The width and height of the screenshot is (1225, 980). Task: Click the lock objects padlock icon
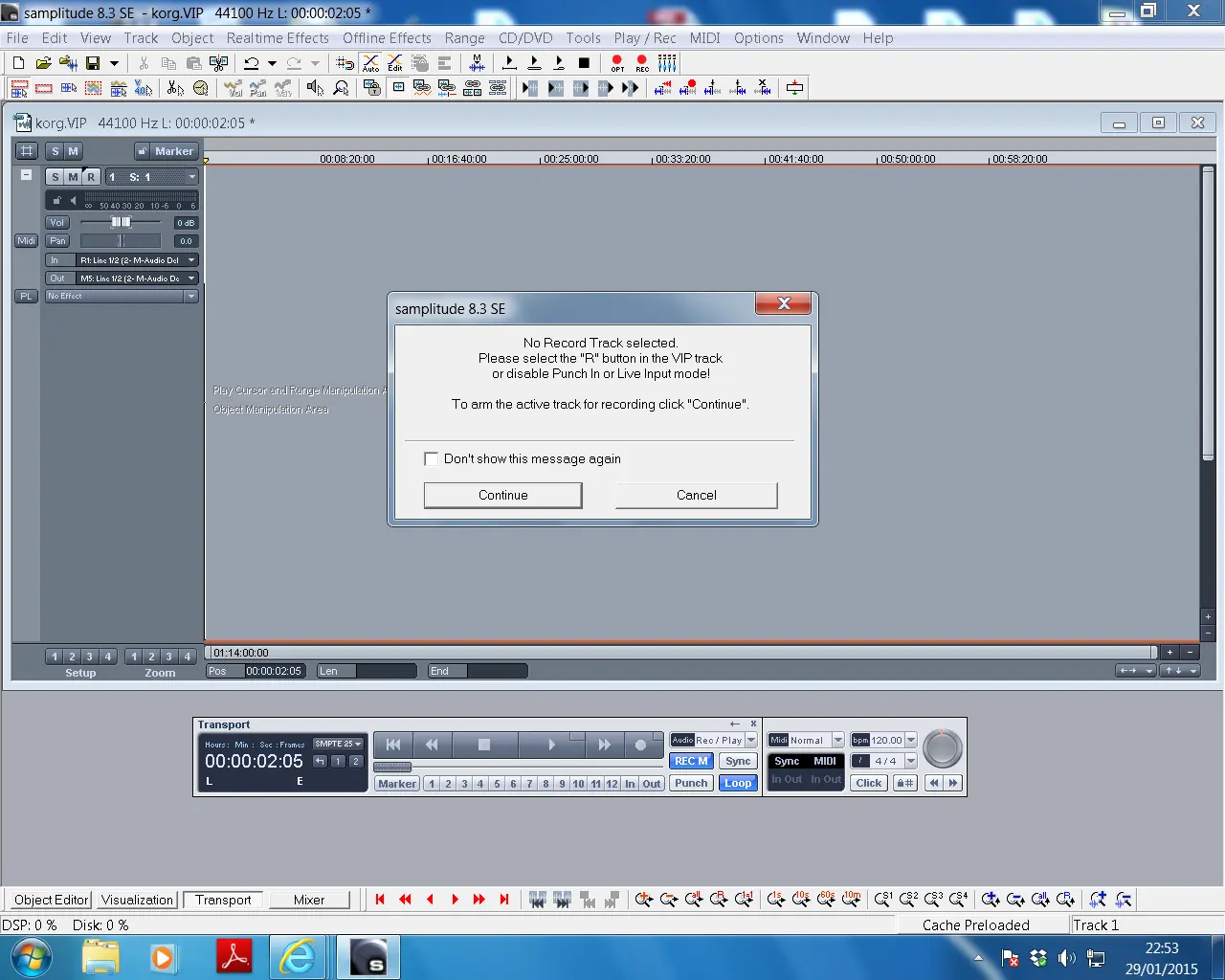click(371, 88)
